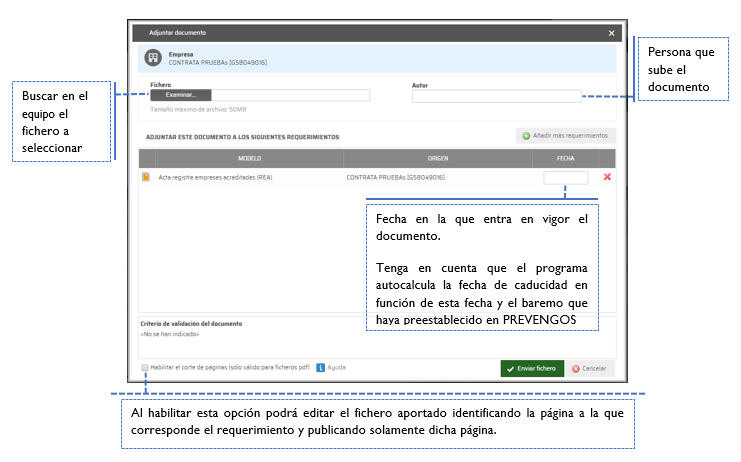Click Añadir más requerimientos
The width and height of the screenshot is (741, 462).
pyautogui.click(x=563, y=135)
